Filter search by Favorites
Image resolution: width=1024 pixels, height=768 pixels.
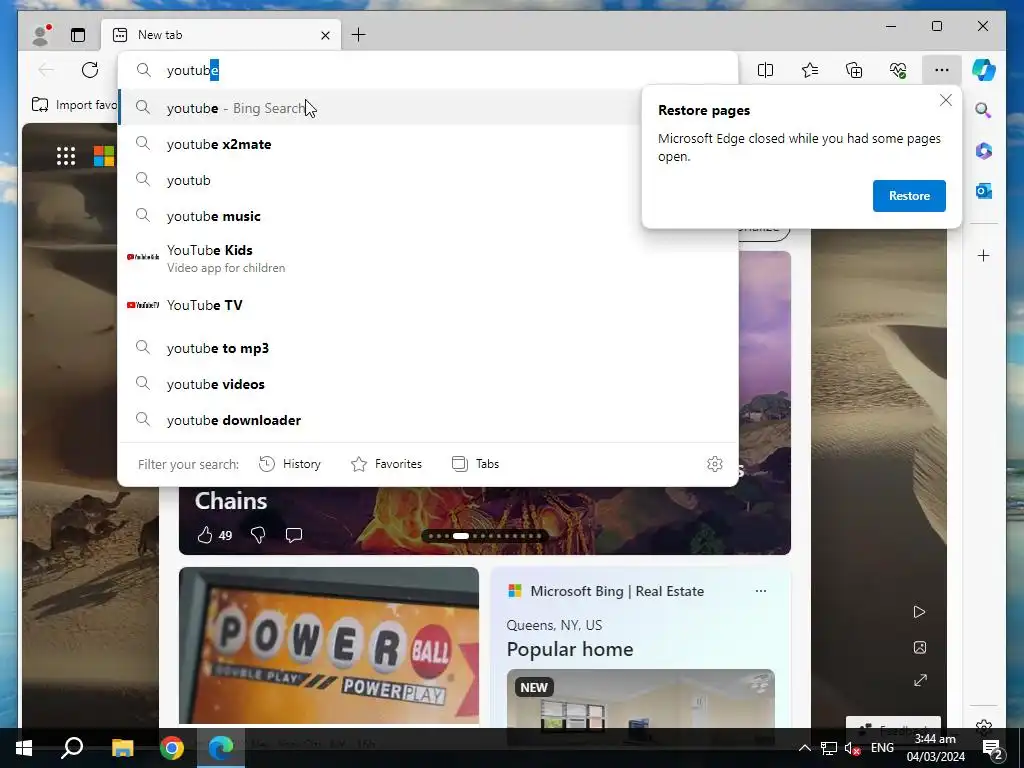tap(387, 464)
